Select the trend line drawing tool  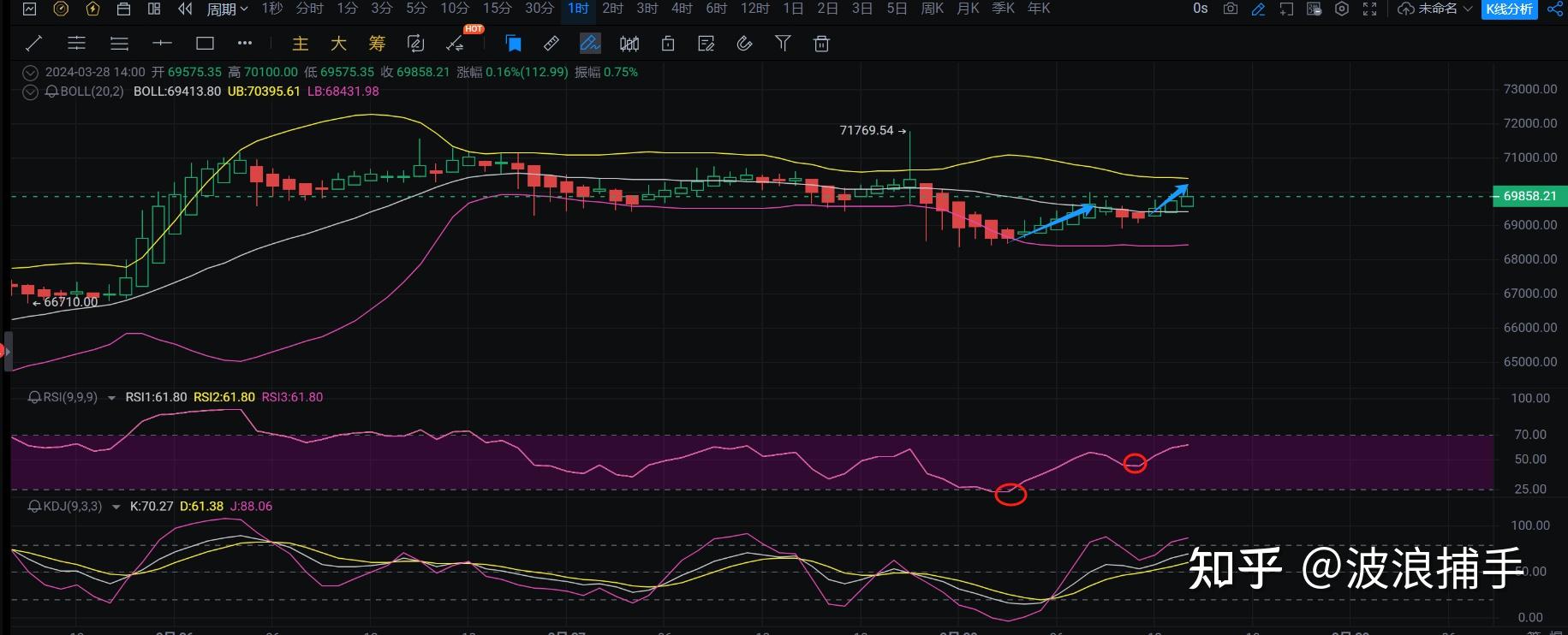point(35,44)
